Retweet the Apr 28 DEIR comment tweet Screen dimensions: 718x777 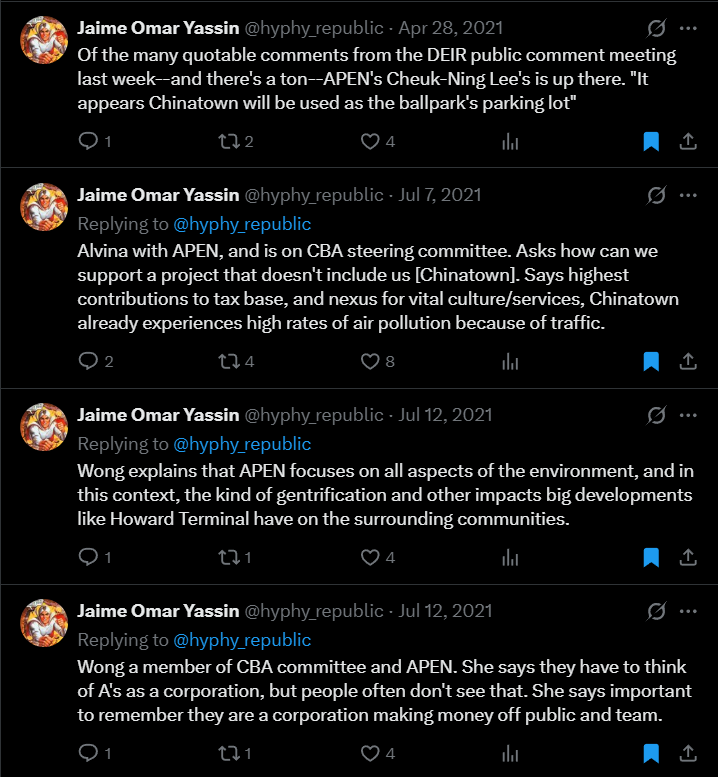pos(228,141)
